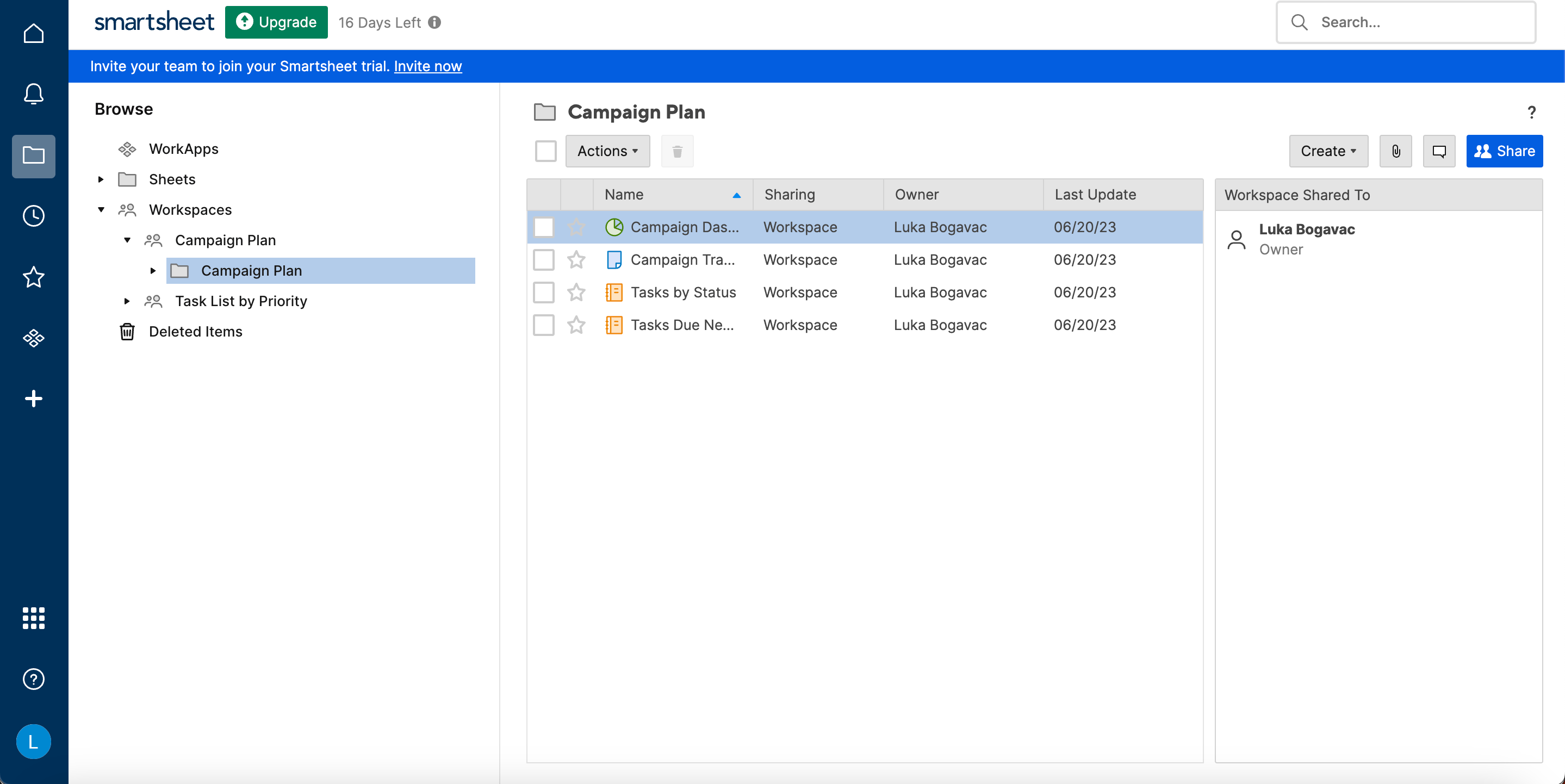Open the Home icon in left sidebar
The height and width of the screenshot is (784, 1565).
click(33, 33)
